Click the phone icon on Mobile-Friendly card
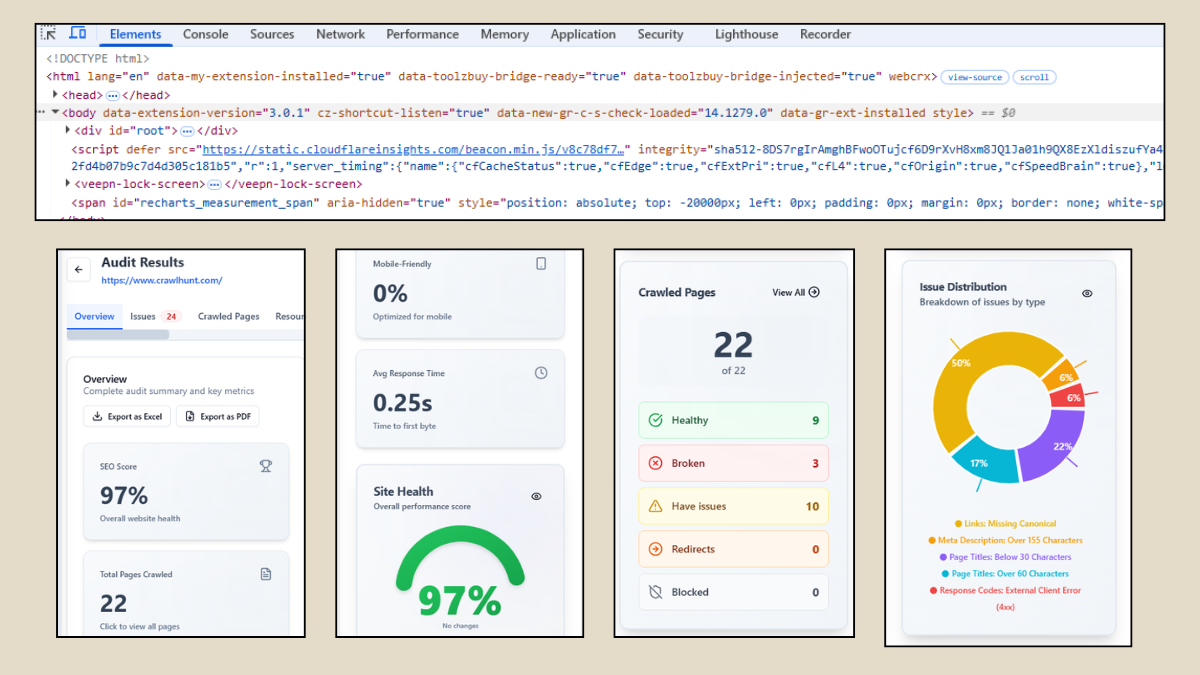 [541, 264]
